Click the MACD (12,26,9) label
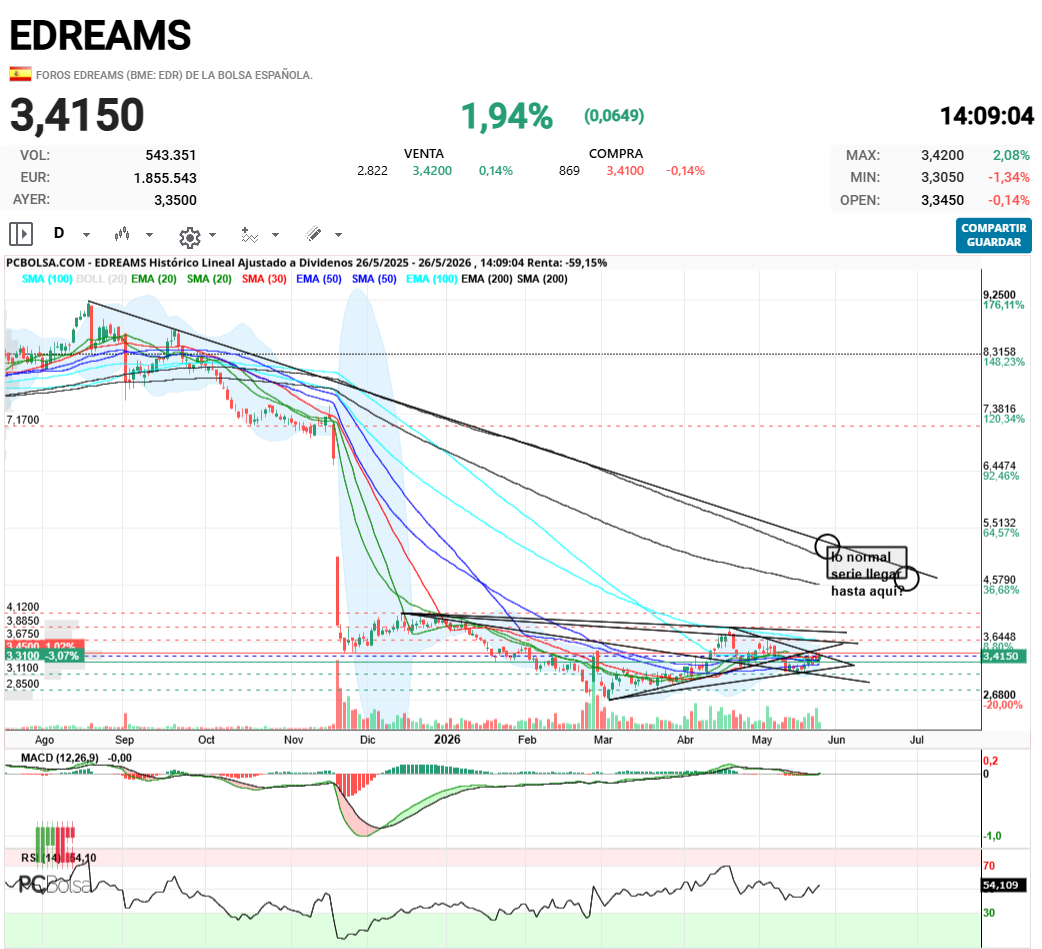Screen dimensions: 1042x949 [60, 758]
